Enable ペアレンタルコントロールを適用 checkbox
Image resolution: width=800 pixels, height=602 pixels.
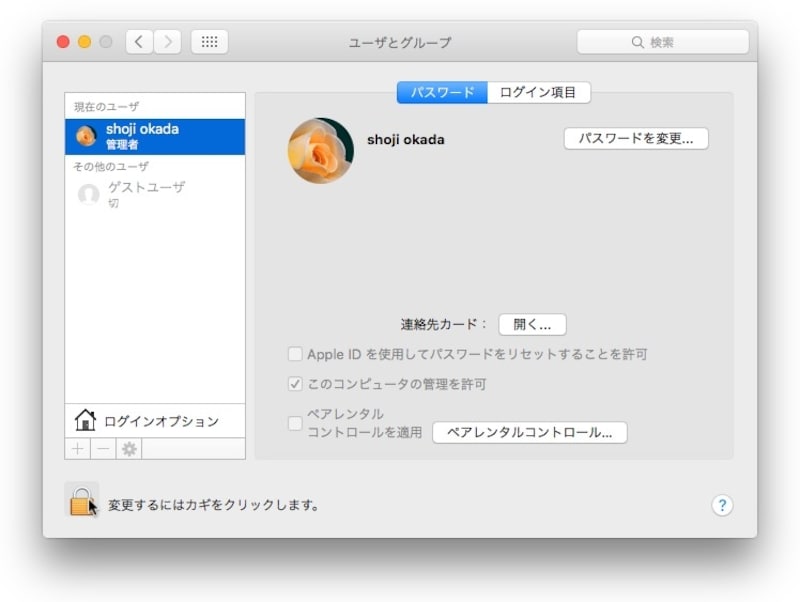click(x=295, y=423)
